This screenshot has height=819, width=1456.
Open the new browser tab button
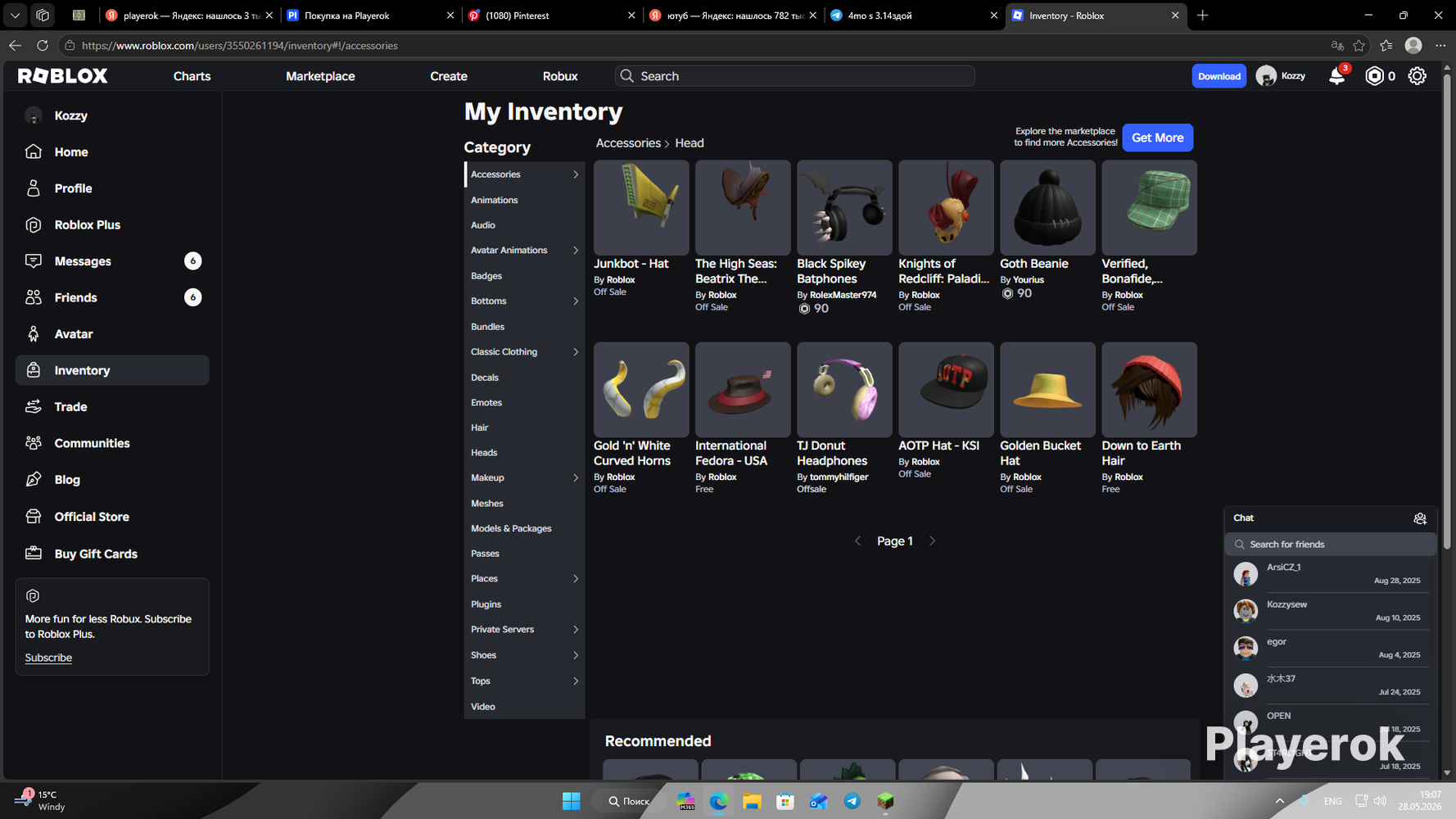(x=1202, y=16)
